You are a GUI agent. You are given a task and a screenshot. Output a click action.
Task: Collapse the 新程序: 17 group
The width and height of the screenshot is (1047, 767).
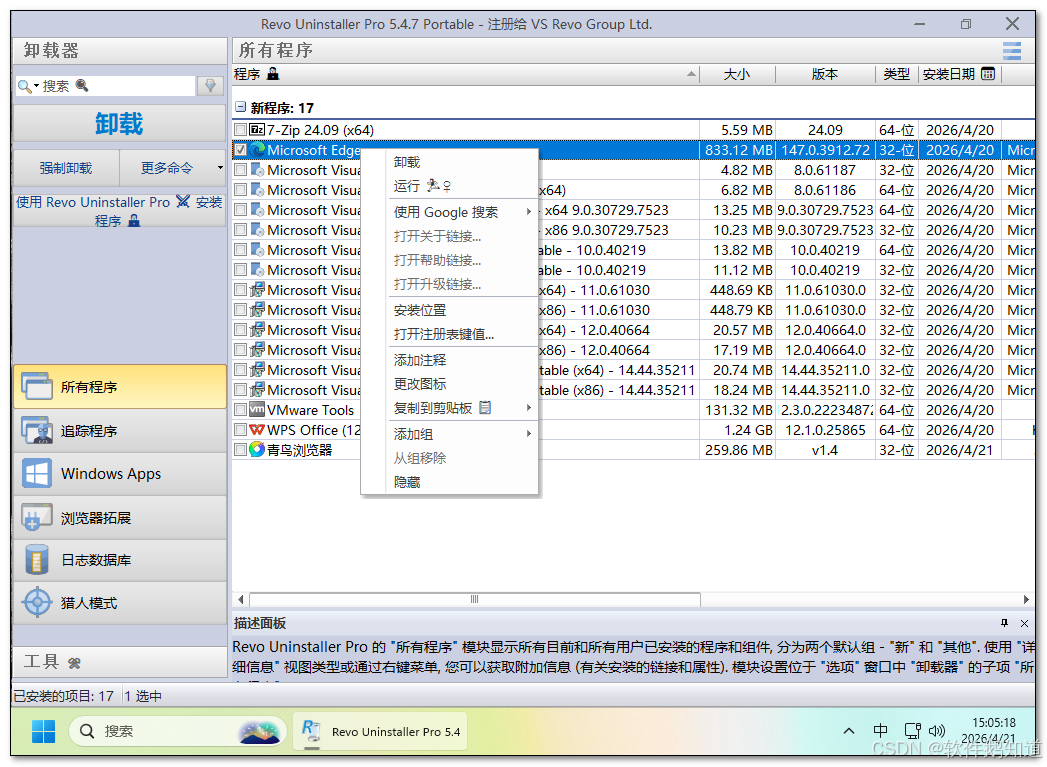point(240,107)
